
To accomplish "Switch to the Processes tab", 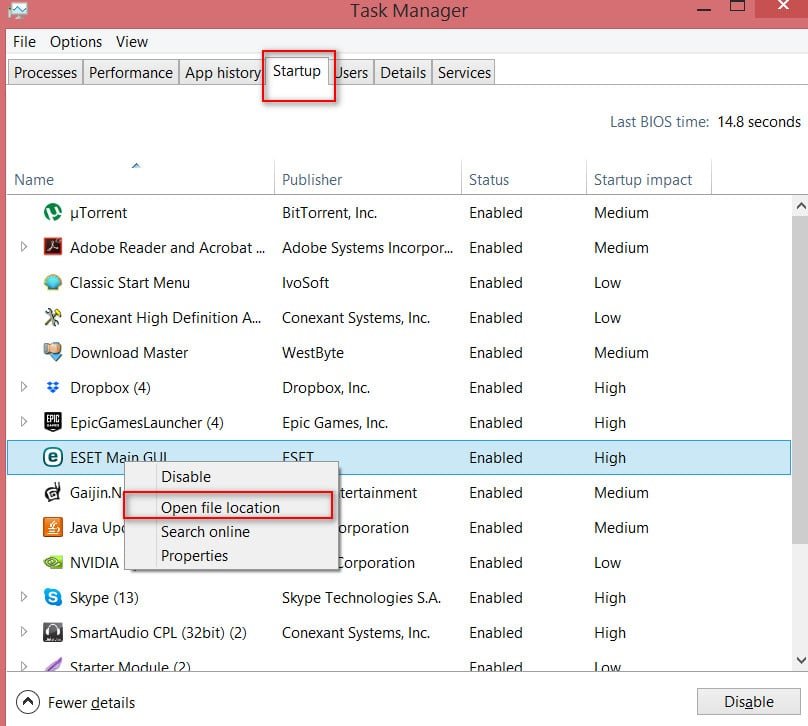I will (45, 73).
